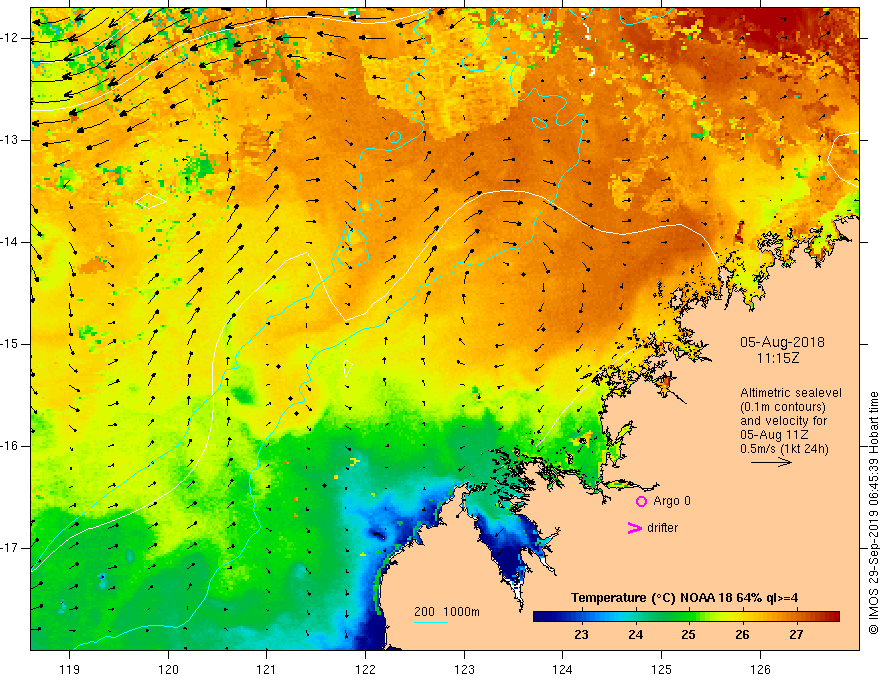Click the magenta Argo circle legend marker
The width and height of the screenshot is (880, 680).
(641, 501)
